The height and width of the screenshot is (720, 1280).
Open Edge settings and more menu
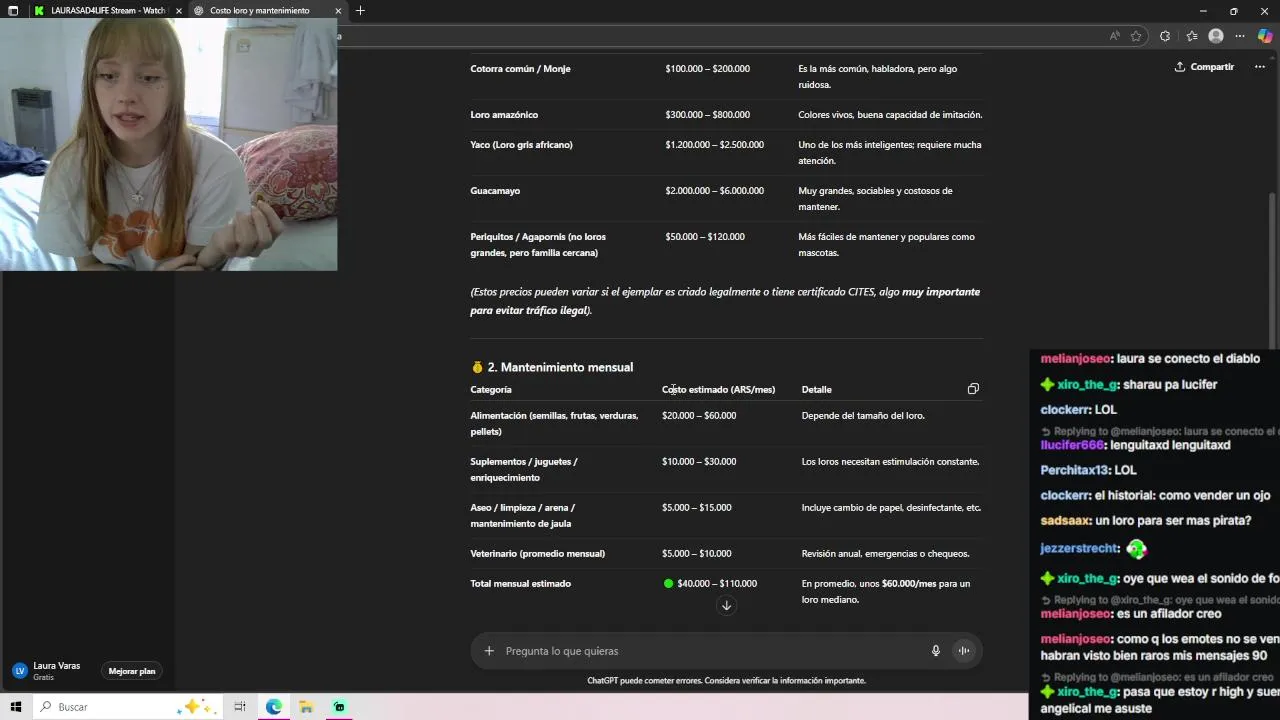tap(1240, 36)
